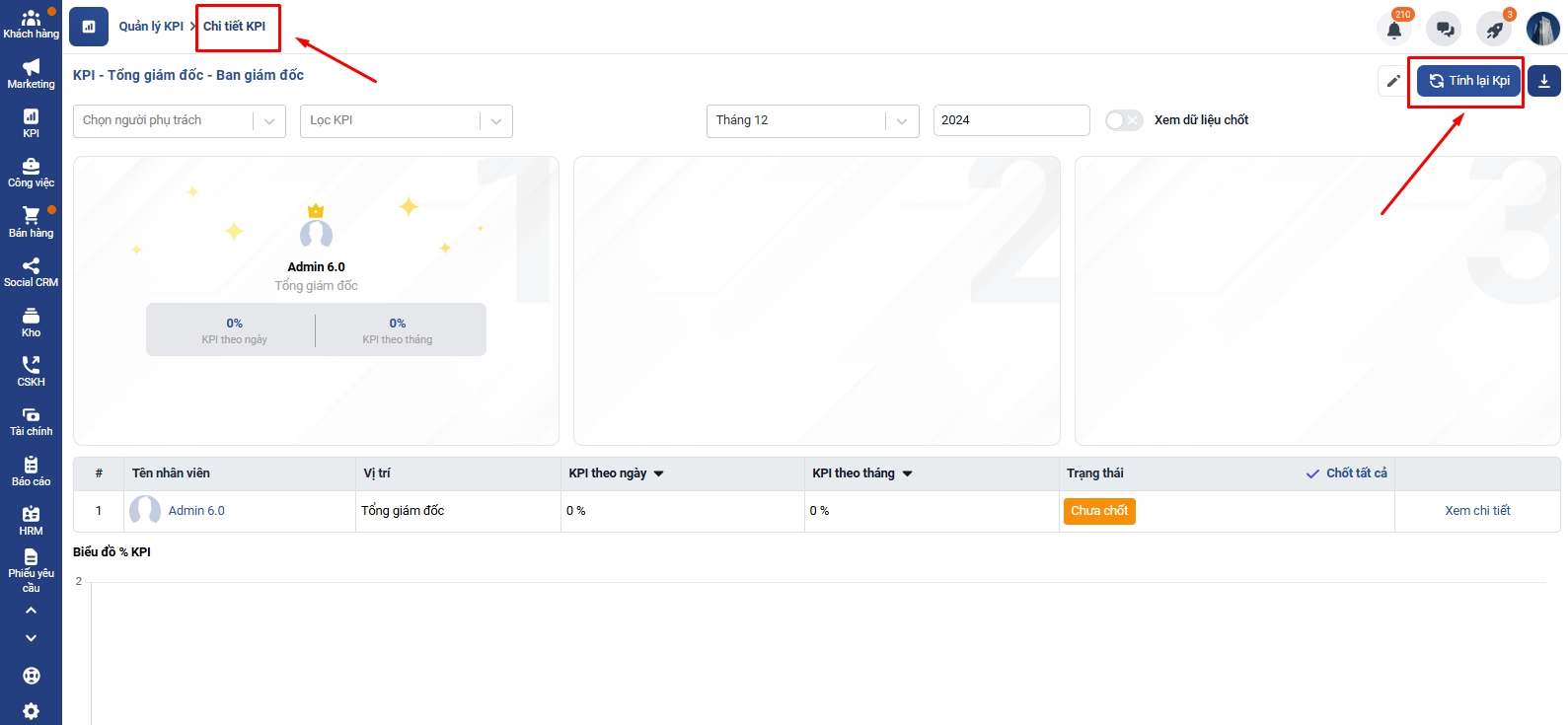Screen dimensions: 1568x725
Task: Go to Quản lý KPI breadcrumb
Action: pyautogui.click(x=151, y=27)
